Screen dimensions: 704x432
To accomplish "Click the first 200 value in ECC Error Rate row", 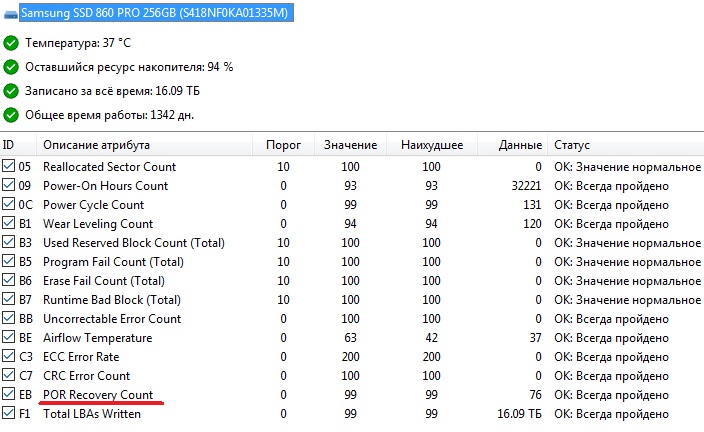I will (350, 357).
